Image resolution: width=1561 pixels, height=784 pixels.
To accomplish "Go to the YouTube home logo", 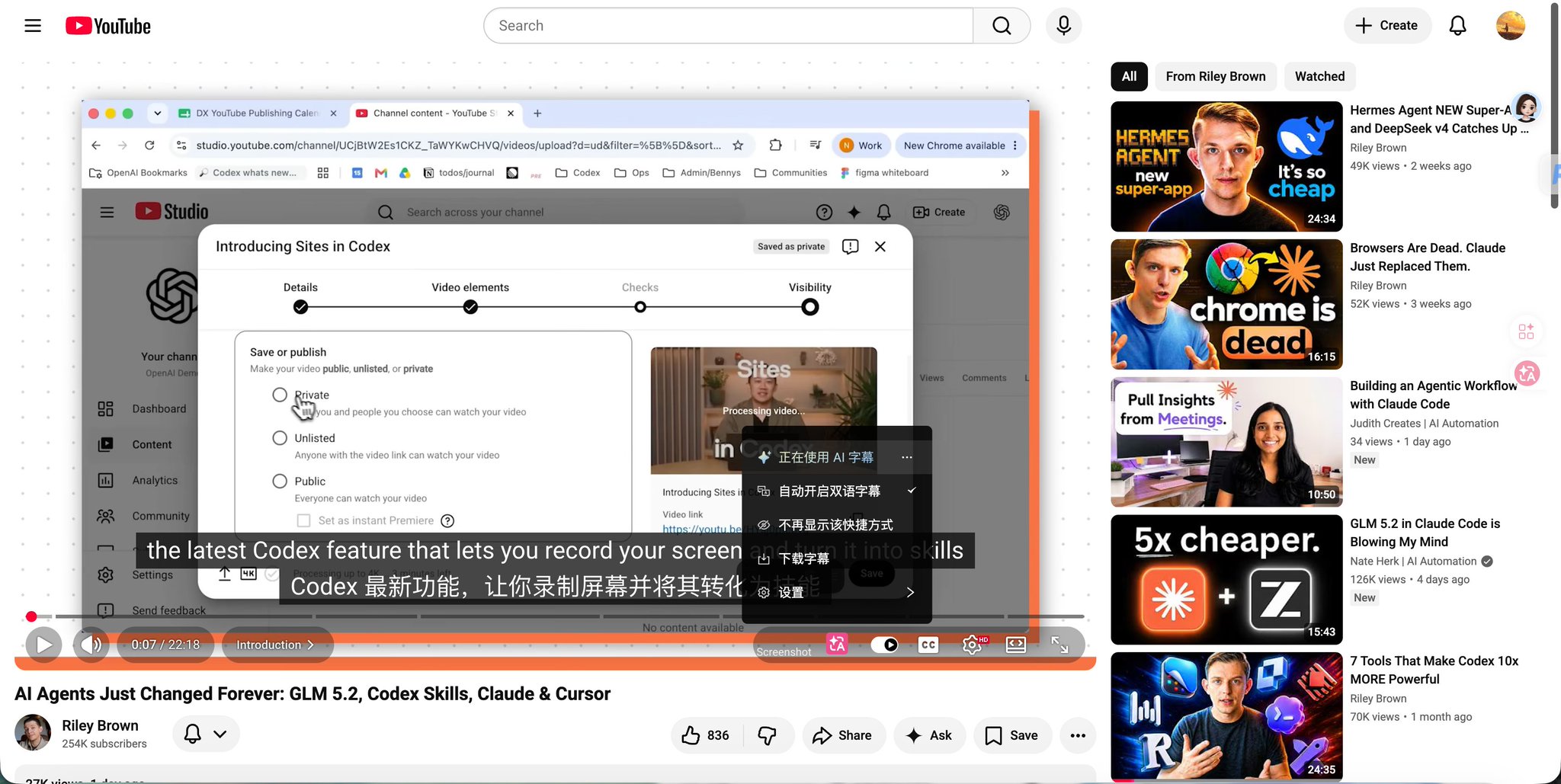I will coord(108,26).
